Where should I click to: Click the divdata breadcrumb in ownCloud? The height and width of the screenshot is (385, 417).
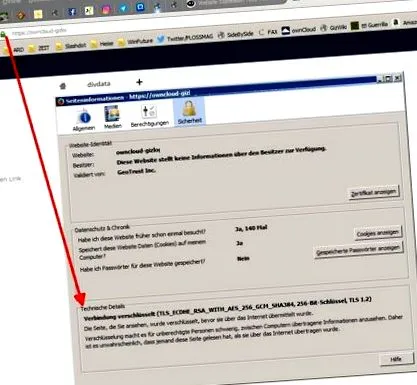[98, 84]
